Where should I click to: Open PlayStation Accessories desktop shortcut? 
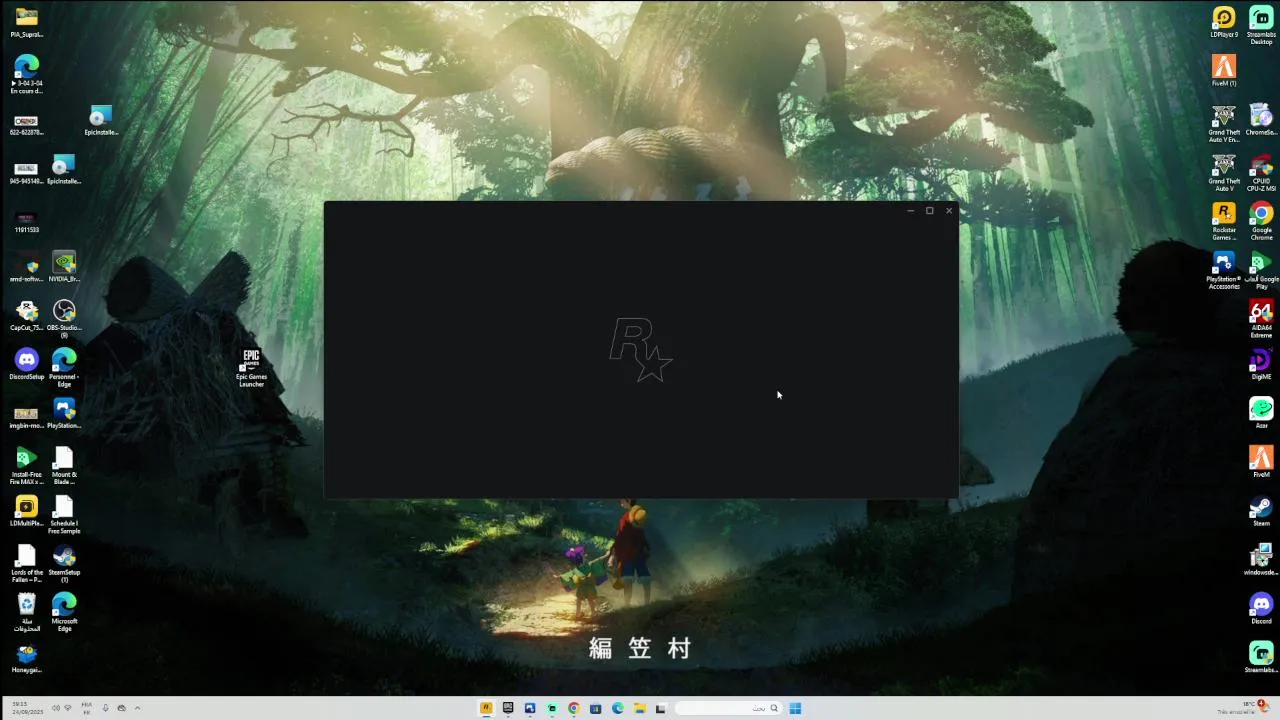tap(1224, 271)
